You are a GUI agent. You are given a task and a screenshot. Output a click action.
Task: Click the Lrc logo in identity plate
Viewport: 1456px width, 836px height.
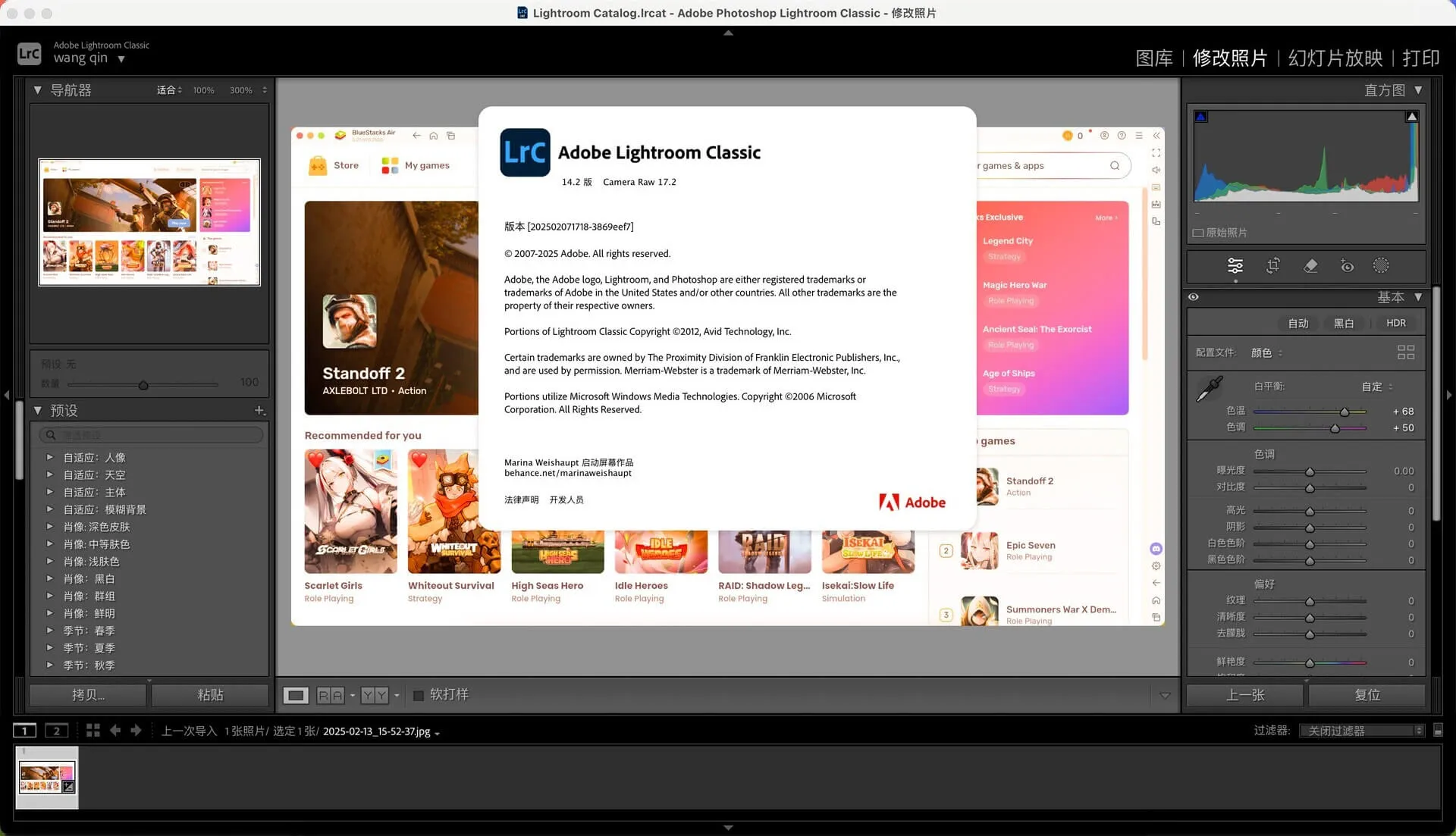tap(30, 53)
